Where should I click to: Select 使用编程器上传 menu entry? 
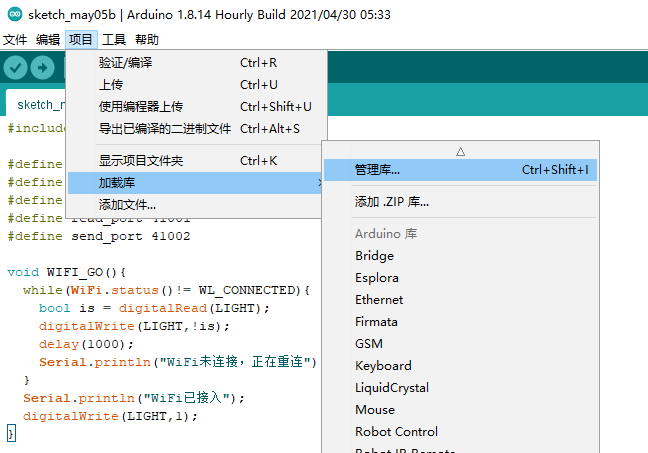pos(194,107)
